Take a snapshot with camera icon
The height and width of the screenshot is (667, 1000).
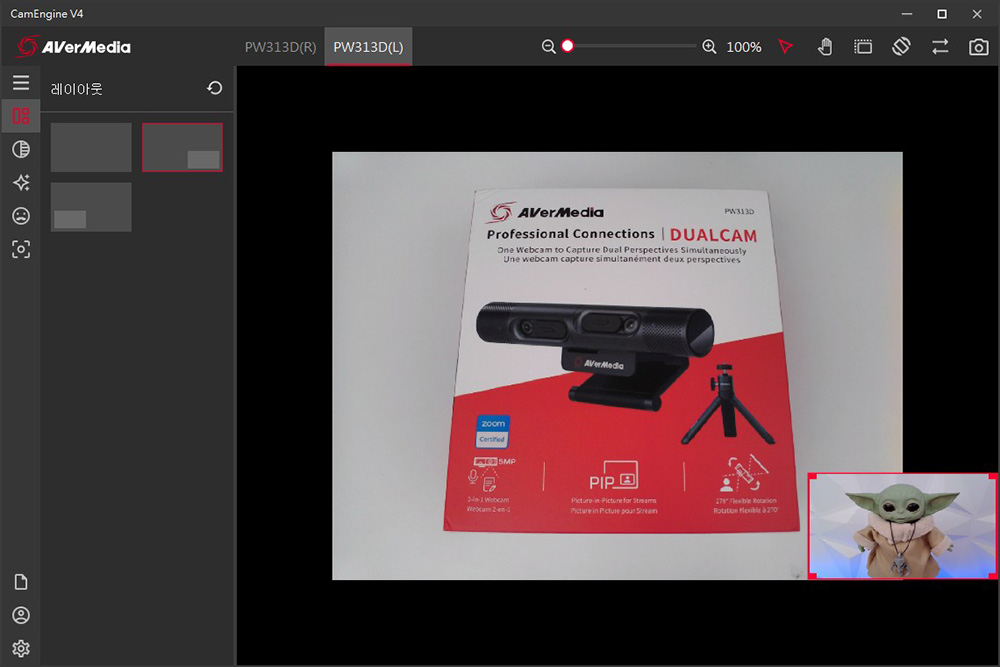point(978,47)
